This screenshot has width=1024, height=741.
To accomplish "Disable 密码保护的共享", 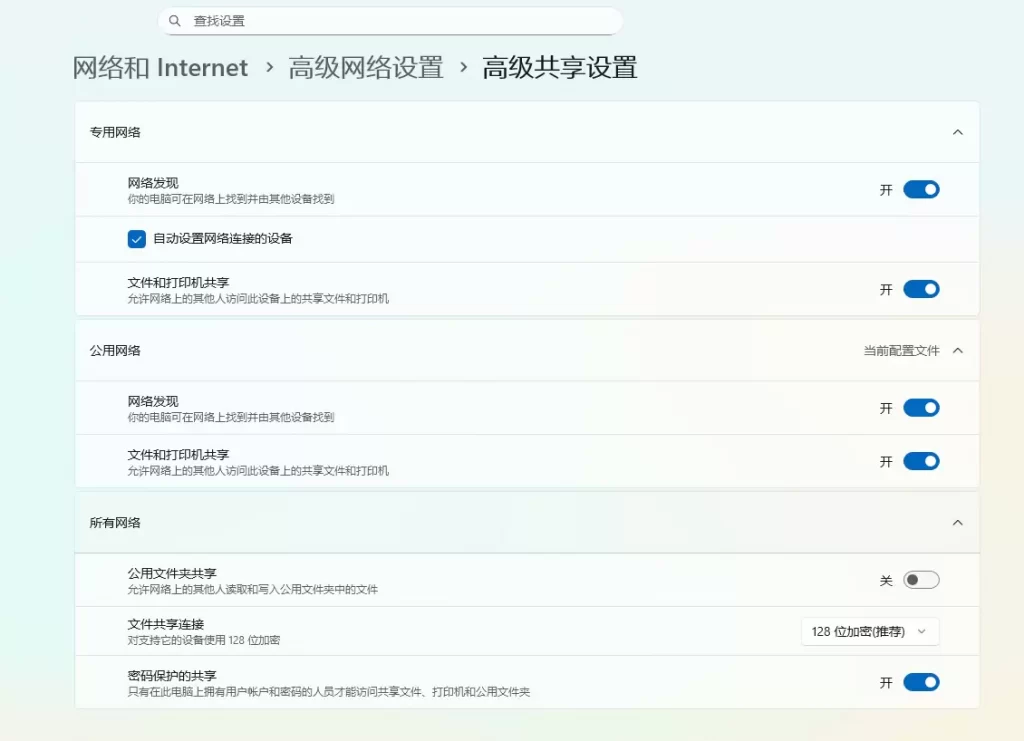I will pos(920,682).
